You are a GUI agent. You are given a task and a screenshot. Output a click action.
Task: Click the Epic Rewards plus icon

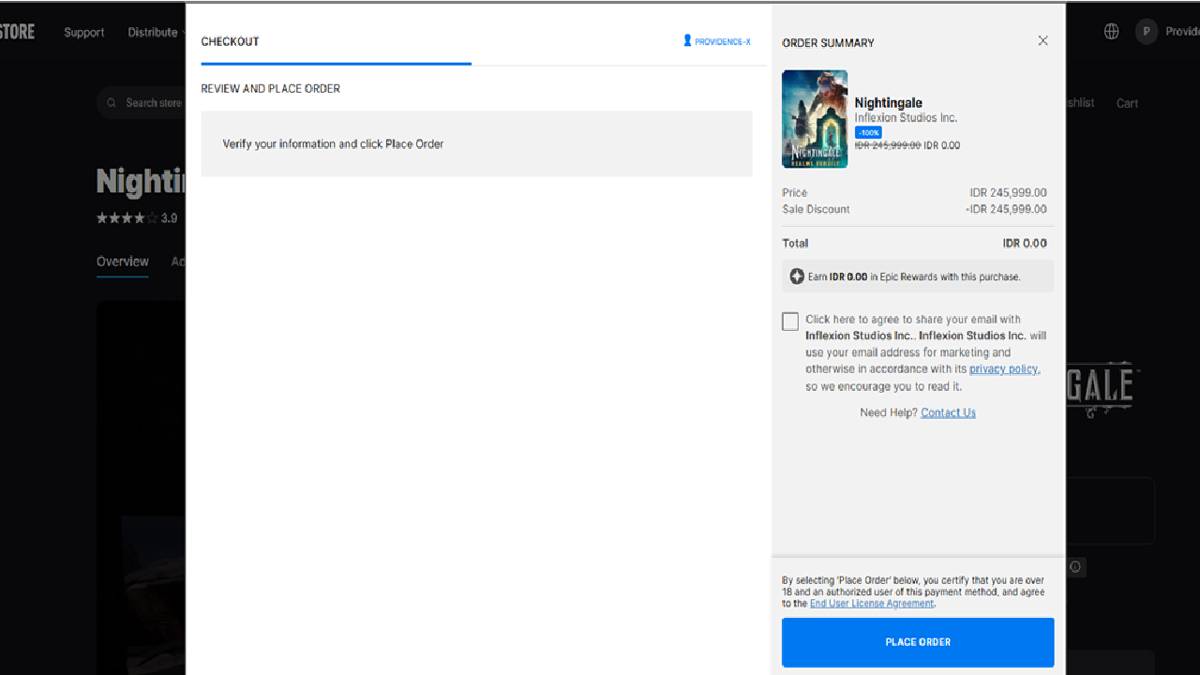coord(797,277)
